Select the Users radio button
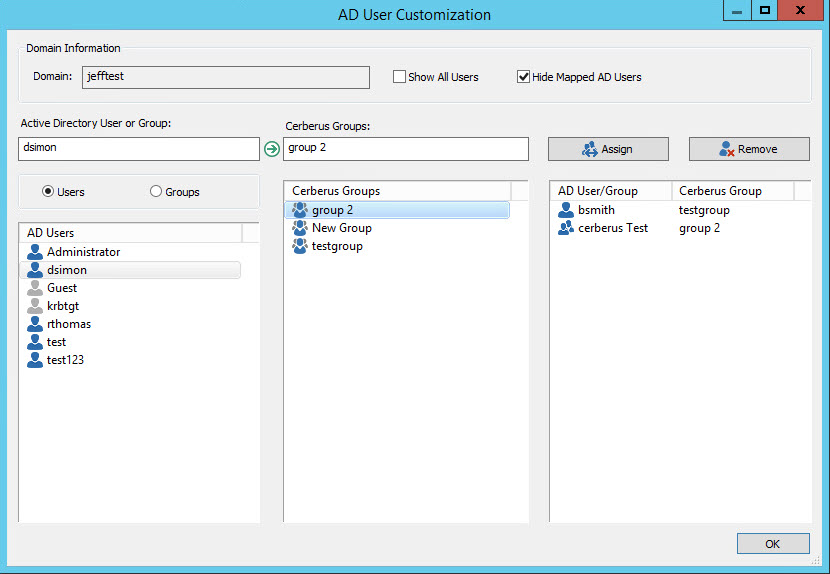The height and width of the screenshot is (574, 830). 48,191
